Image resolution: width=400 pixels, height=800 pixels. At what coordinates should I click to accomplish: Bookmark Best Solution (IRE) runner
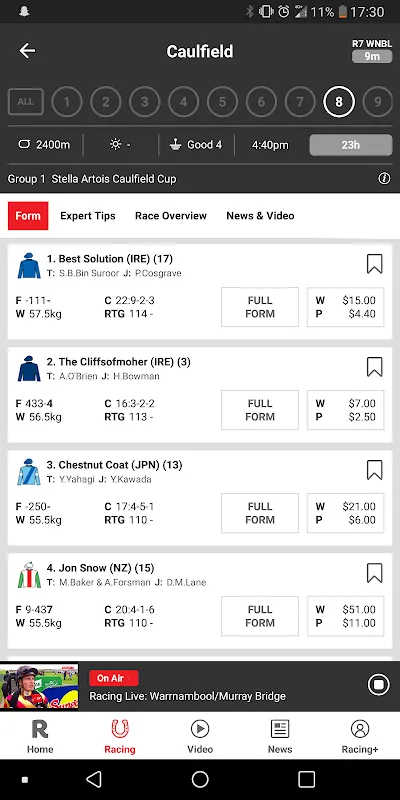coord(374,264)
